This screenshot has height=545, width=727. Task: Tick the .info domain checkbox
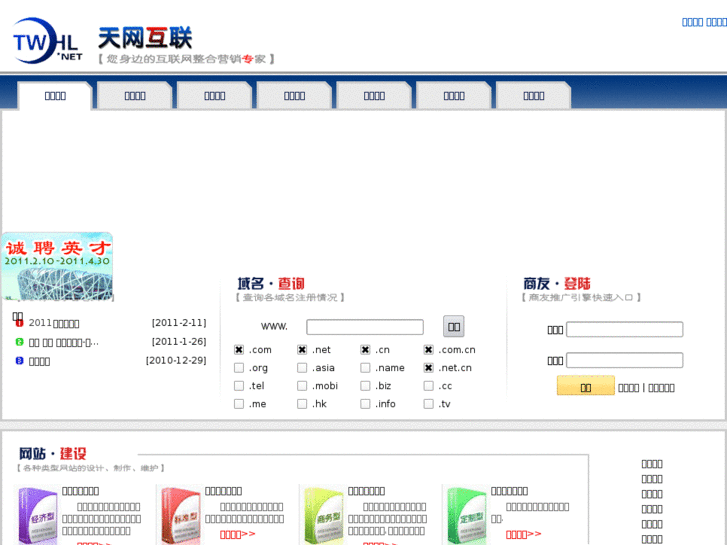365,404
